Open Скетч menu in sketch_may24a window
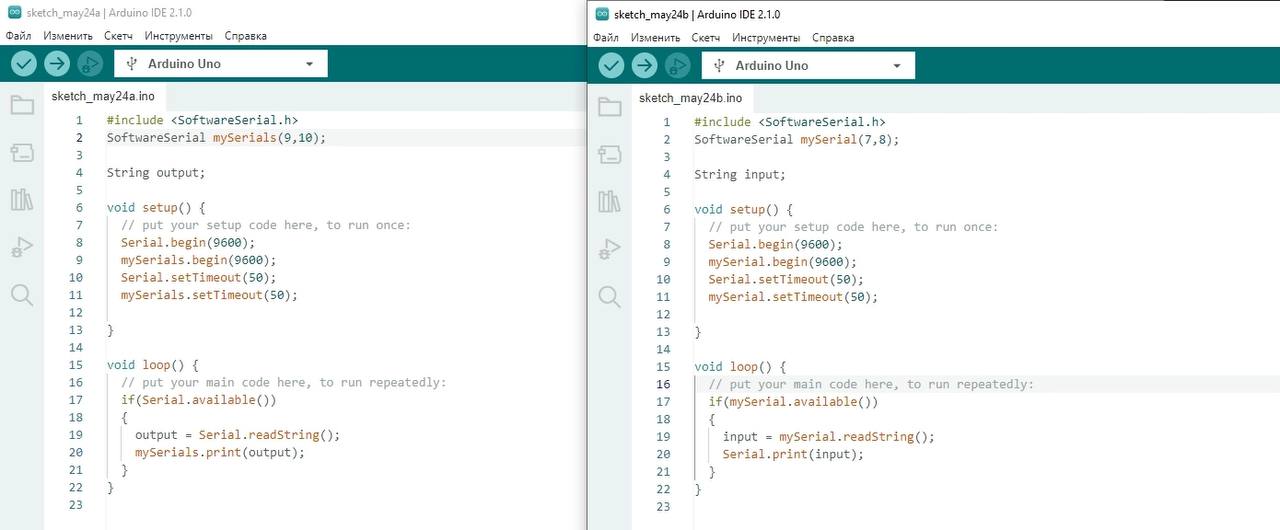The width and height of the screenshot is (1280, 530). tap(118, 36)
